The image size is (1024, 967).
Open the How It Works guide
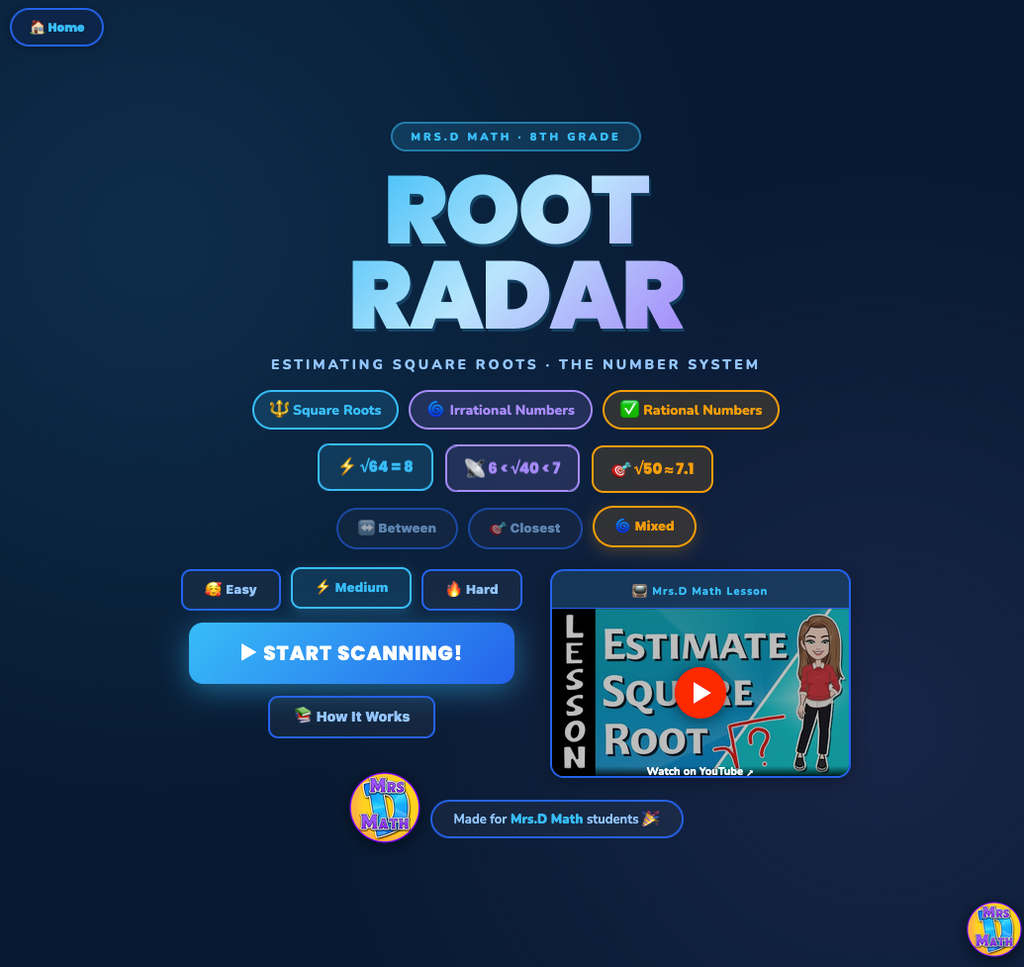(351, 717)
